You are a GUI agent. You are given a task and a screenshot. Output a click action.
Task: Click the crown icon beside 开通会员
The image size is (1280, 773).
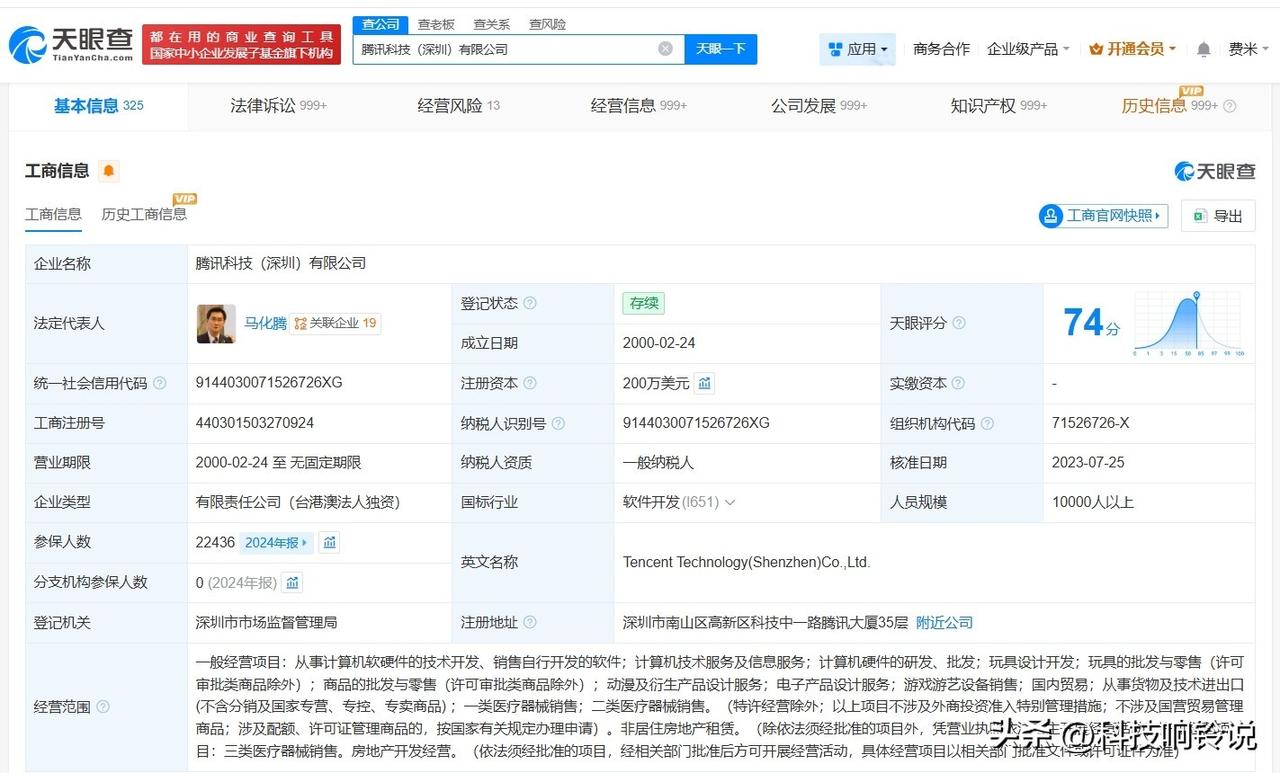(1096, 49)
